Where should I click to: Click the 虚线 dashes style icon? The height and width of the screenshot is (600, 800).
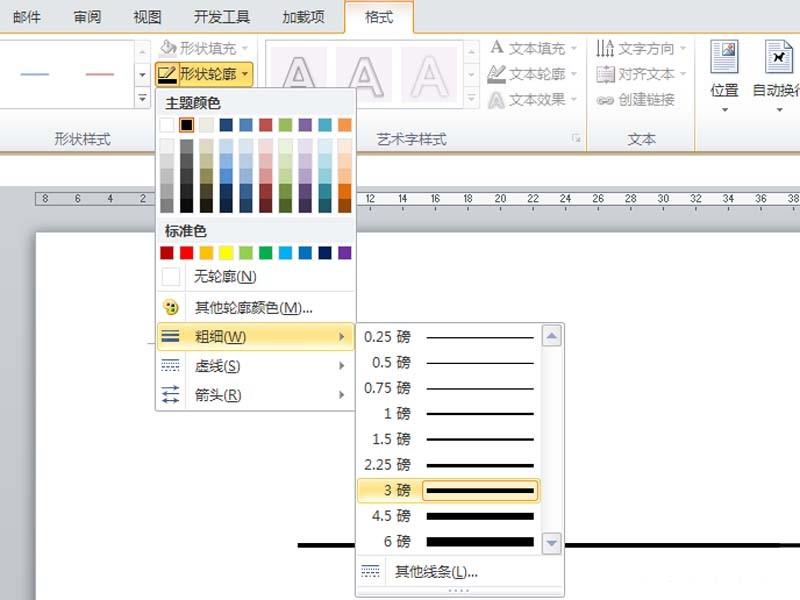tap(170, 366)
